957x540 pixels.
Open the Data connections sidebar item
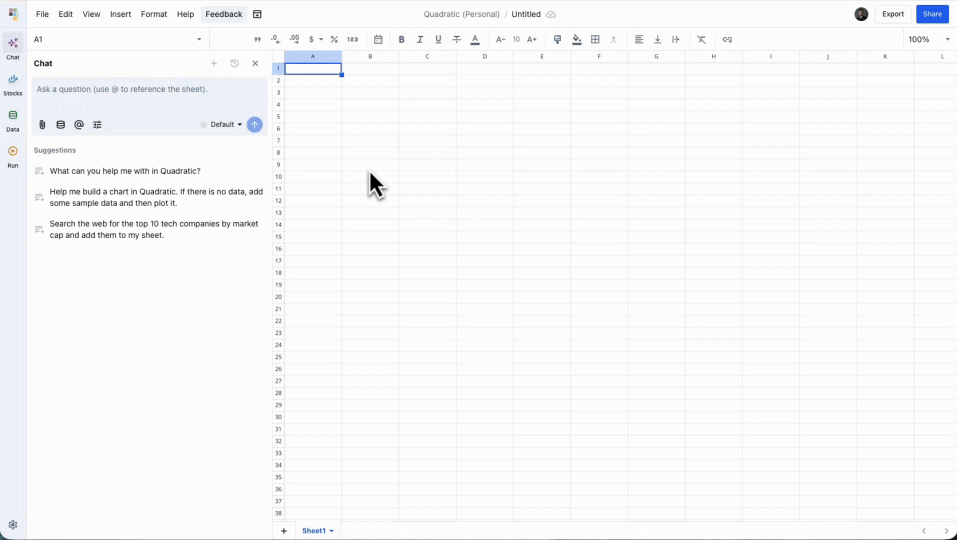point(13,120)
